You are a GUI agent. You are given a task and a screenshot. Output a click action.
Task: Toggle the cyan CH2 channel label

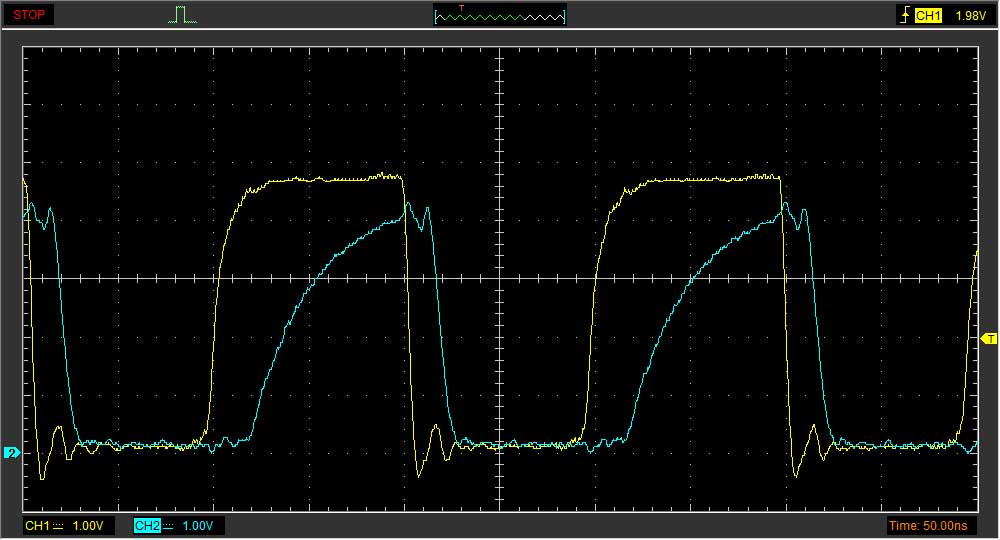[146, 526]
